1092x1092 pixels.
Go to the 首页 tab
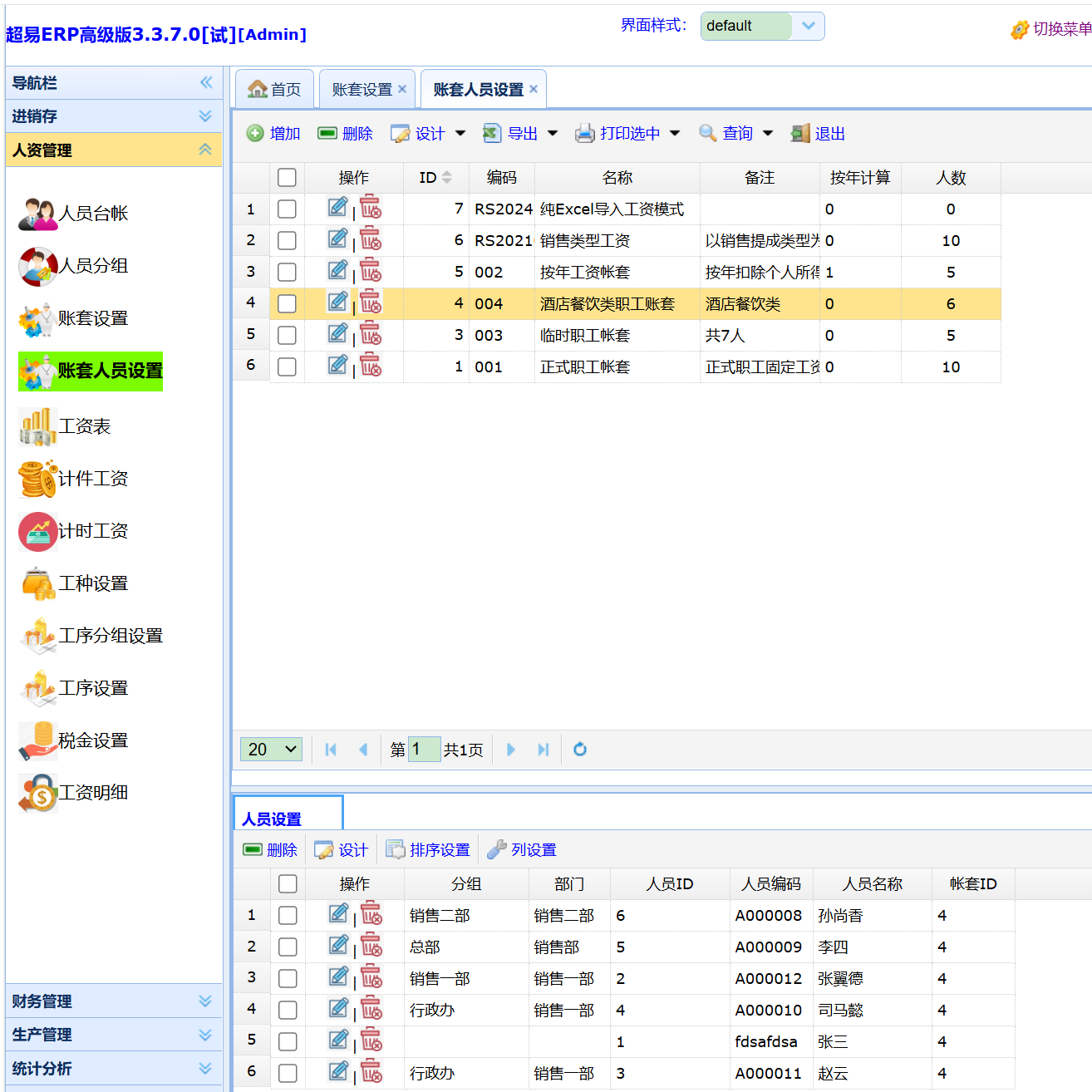click(275, 89)
